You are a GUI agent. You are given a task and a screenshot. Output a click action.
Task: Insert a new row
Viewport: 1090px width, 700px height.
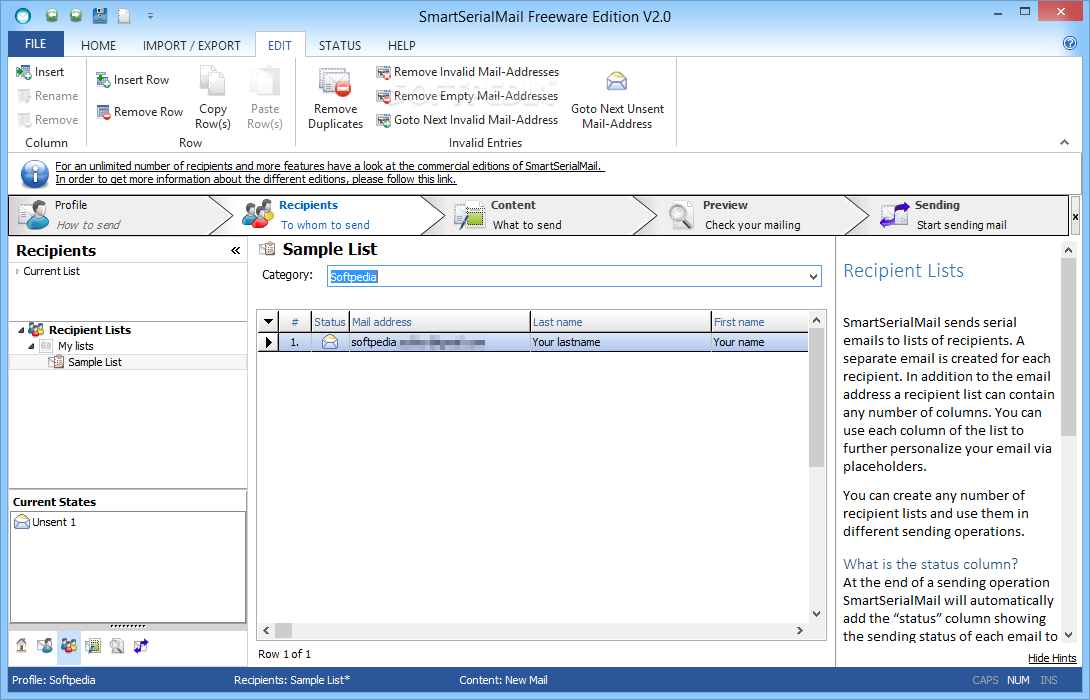coord(133,80)
